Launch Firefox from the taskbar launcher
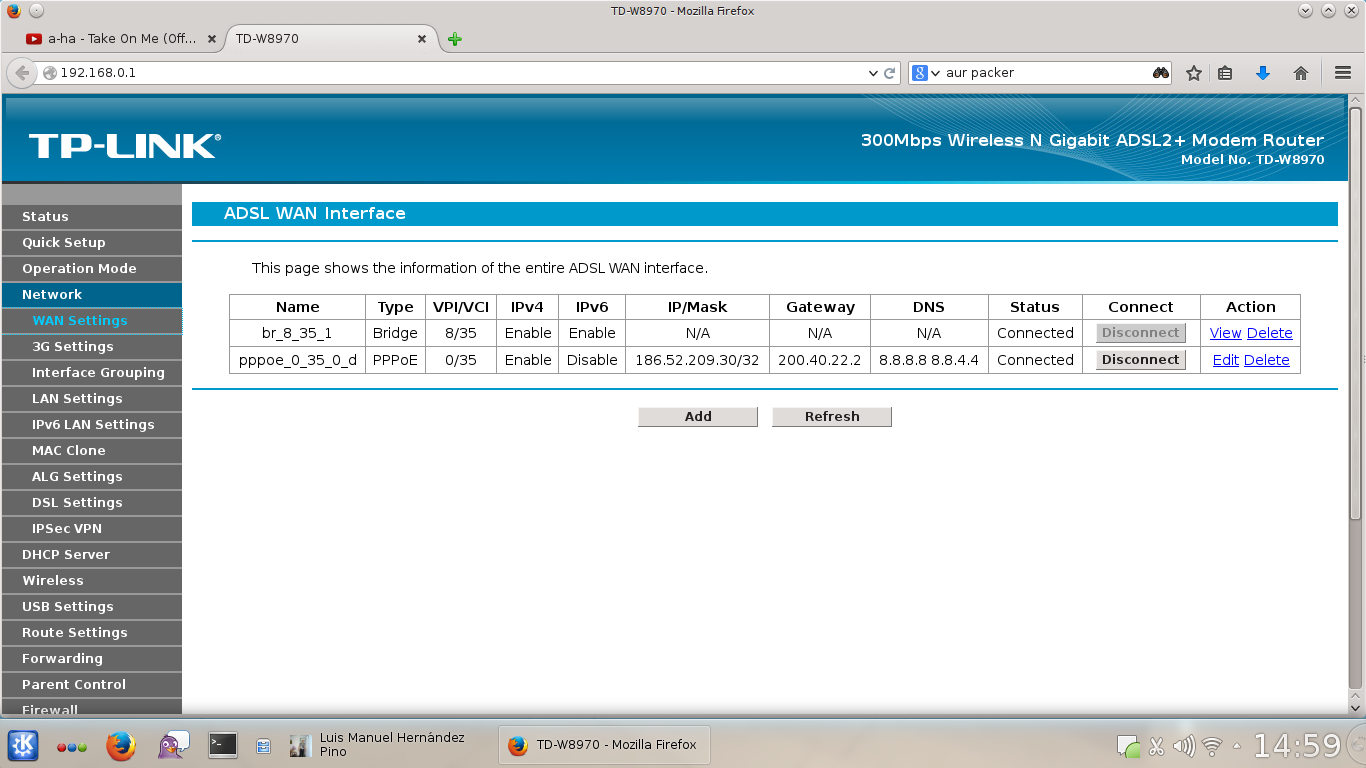1366x768 pixels. coord(121,745)
